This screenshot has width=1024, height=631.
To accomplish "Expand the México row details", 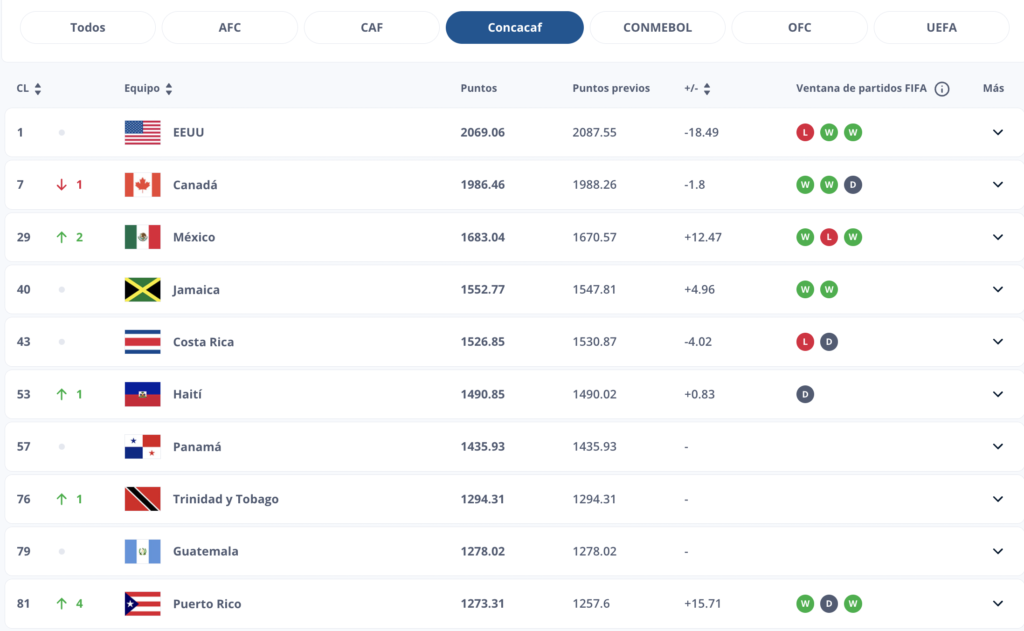I will pos(998,237).
